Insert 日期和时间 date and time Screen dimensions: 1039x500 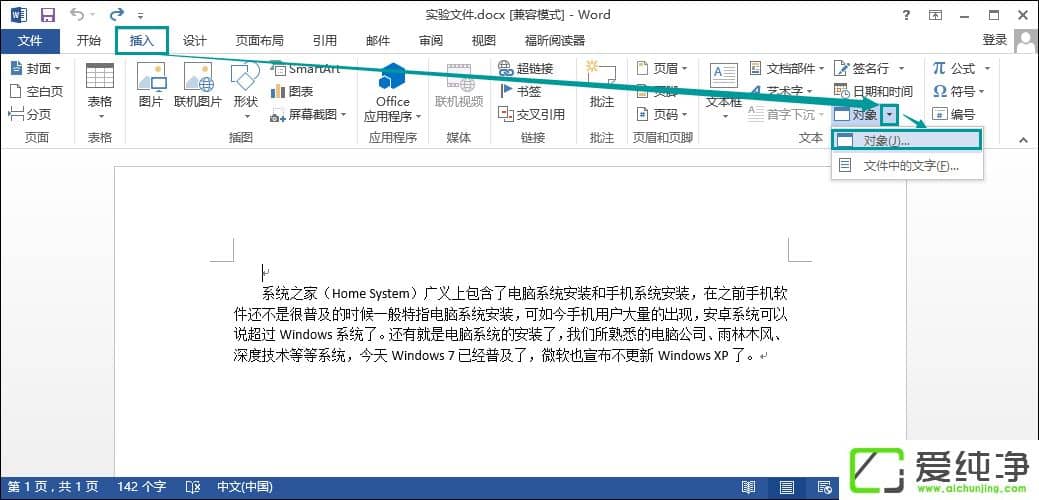[873, 91]
